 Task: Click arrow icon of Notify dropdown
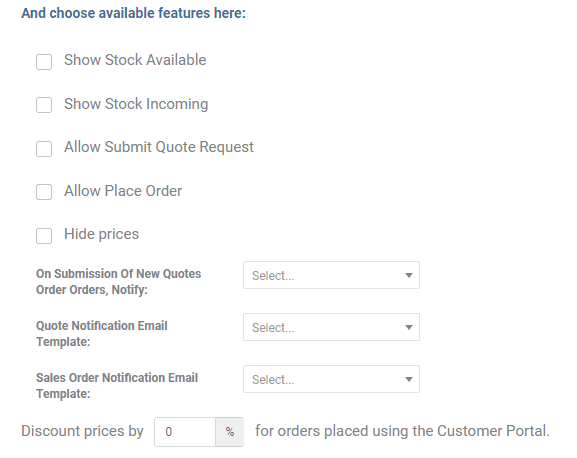tap(408, 275)
